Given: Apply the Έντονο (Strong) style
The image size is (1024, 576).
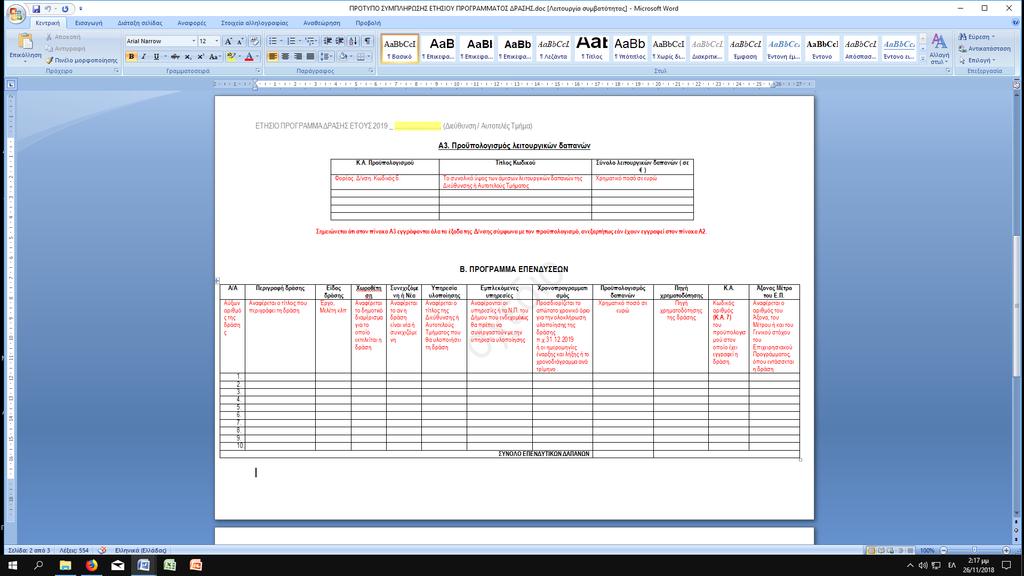Looking at the screenshot, I should pyautogui.click(x=822, y=48).
